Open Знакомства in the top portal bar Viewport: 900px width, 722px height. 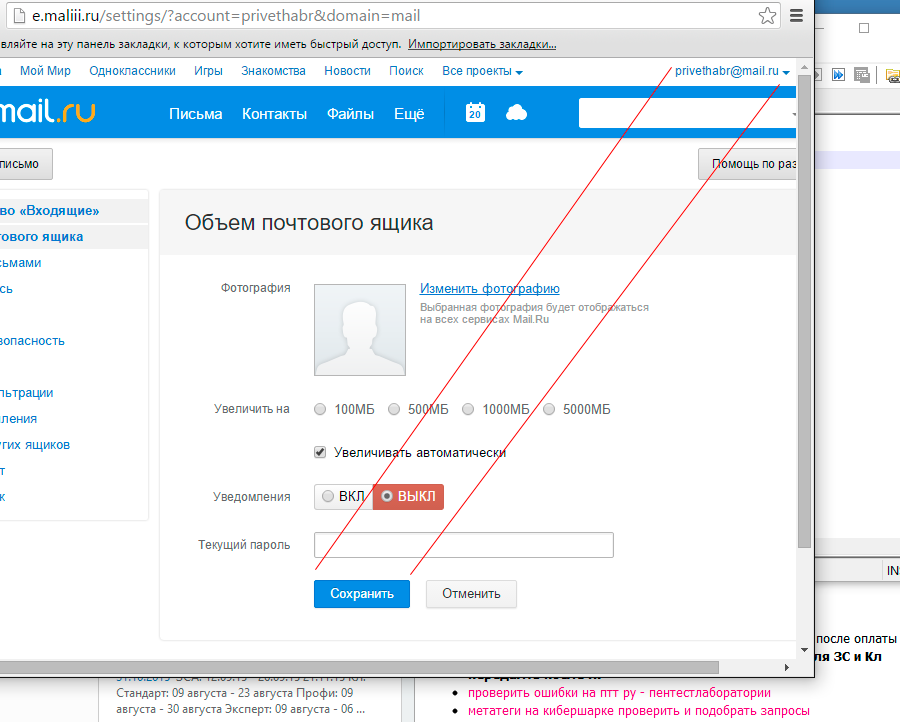[273, 71]
